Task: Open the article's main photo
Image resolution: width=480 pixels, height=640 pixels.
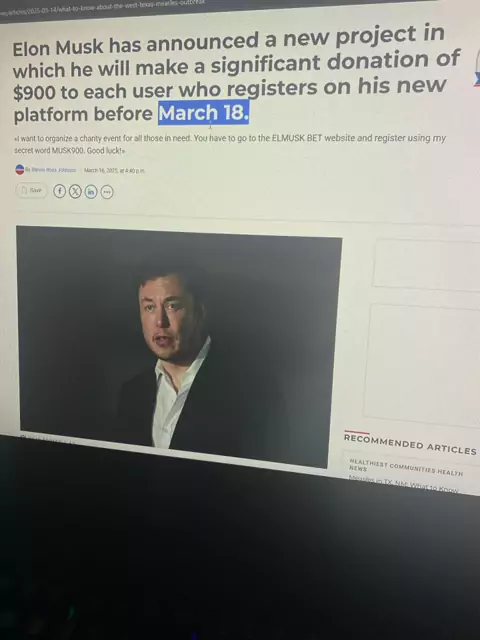Action: click(x=179, y=346)
